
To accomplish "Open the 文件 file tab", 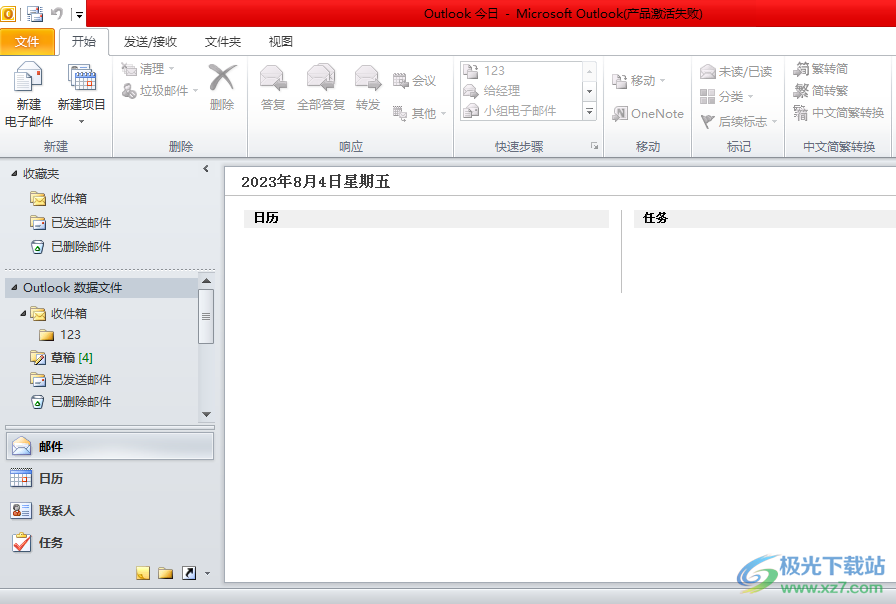I will click(27, 42).
